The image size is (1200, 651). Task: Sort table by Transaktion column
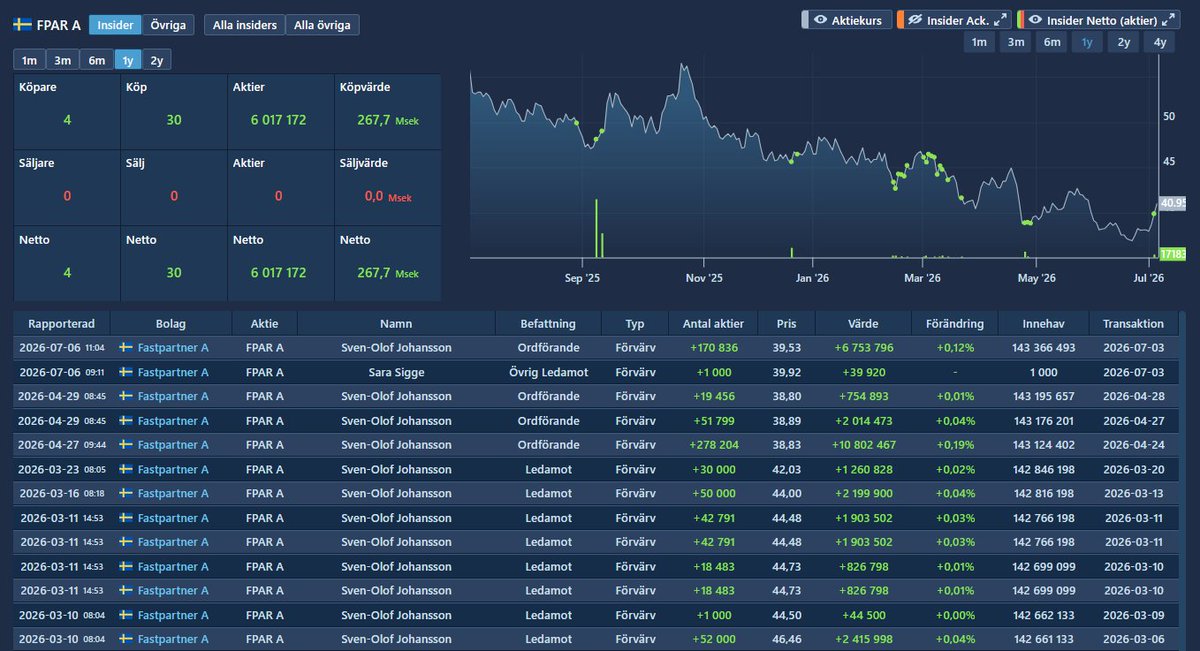[1133, 323]
